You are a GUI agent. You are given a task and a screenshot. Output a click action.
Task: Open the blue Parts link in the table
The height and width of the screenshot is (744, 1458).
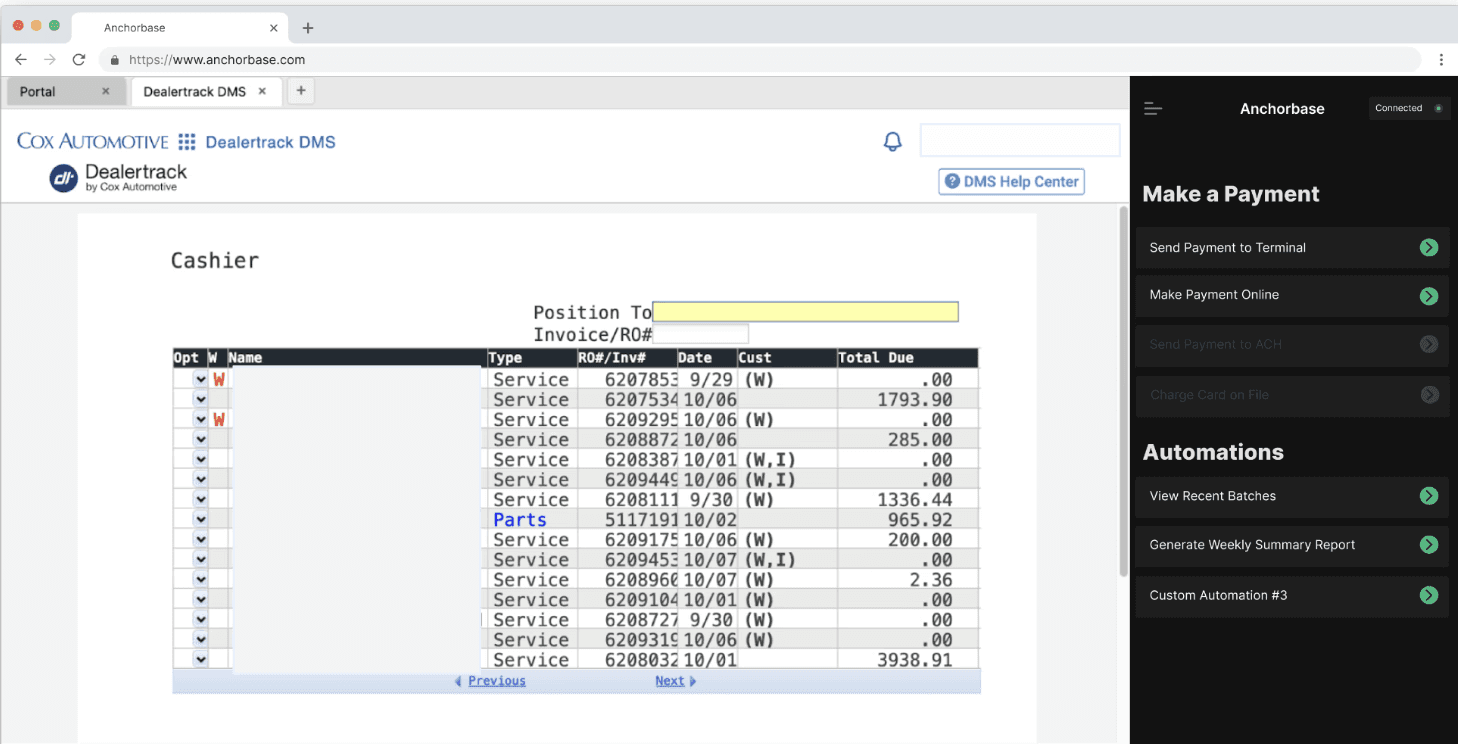tap(519, 519)
